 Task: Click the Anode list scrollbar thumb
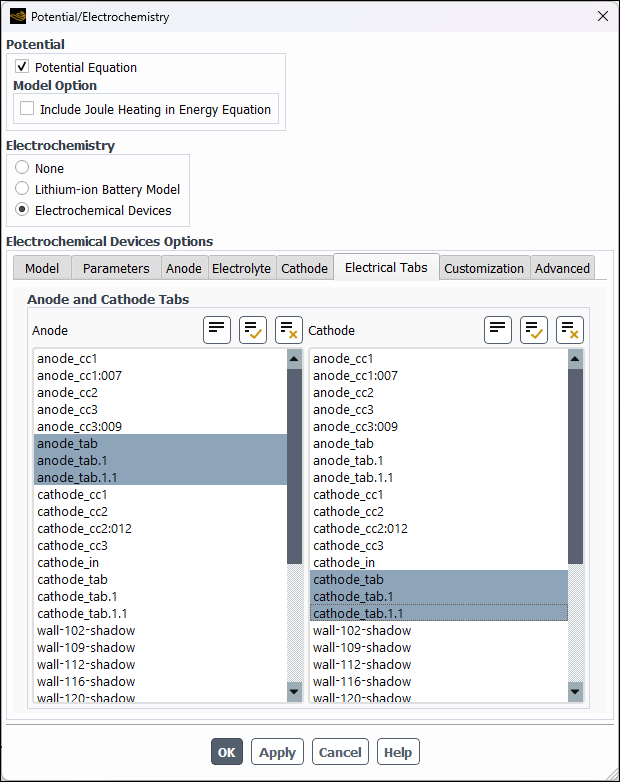coord(294,466)
